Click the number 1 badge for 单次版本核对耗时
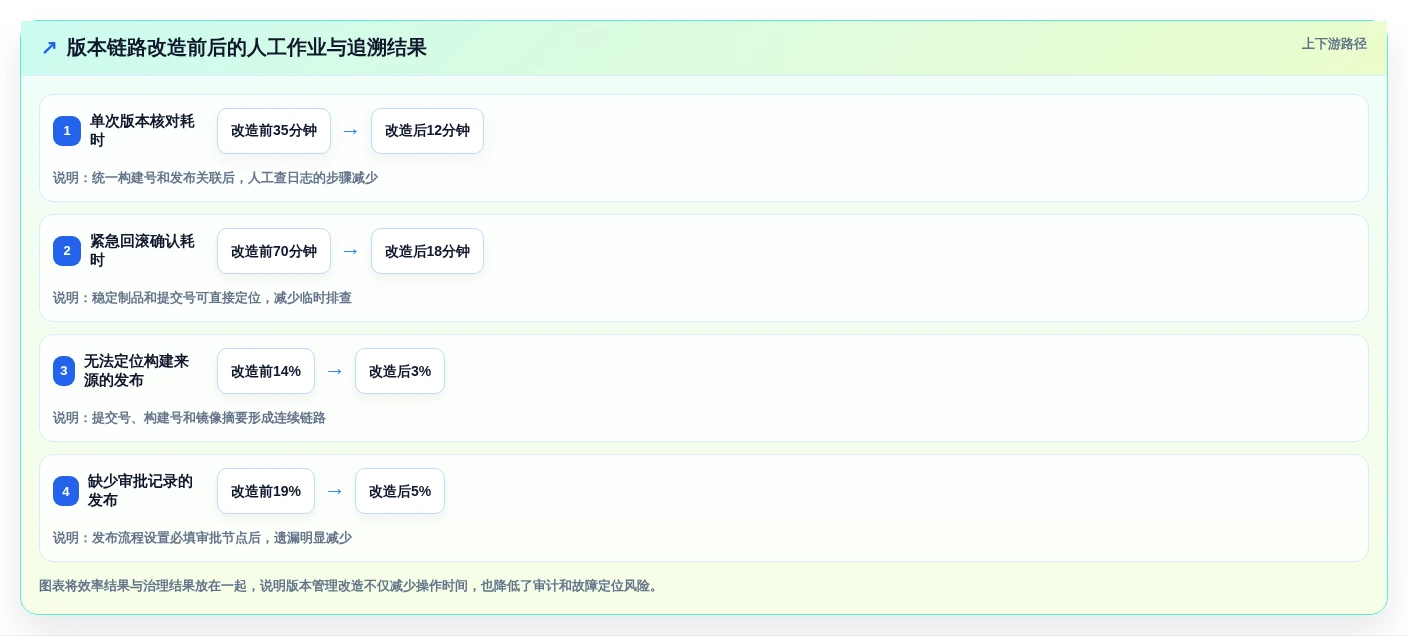1408x636 pixels. [x=67, y=131]
